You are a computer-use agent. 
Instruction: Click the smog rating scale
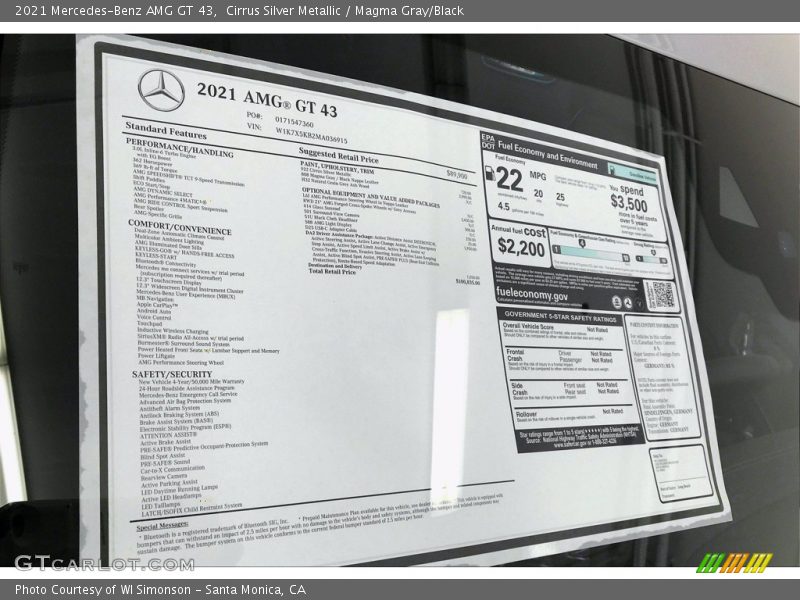tap(652, 259)
